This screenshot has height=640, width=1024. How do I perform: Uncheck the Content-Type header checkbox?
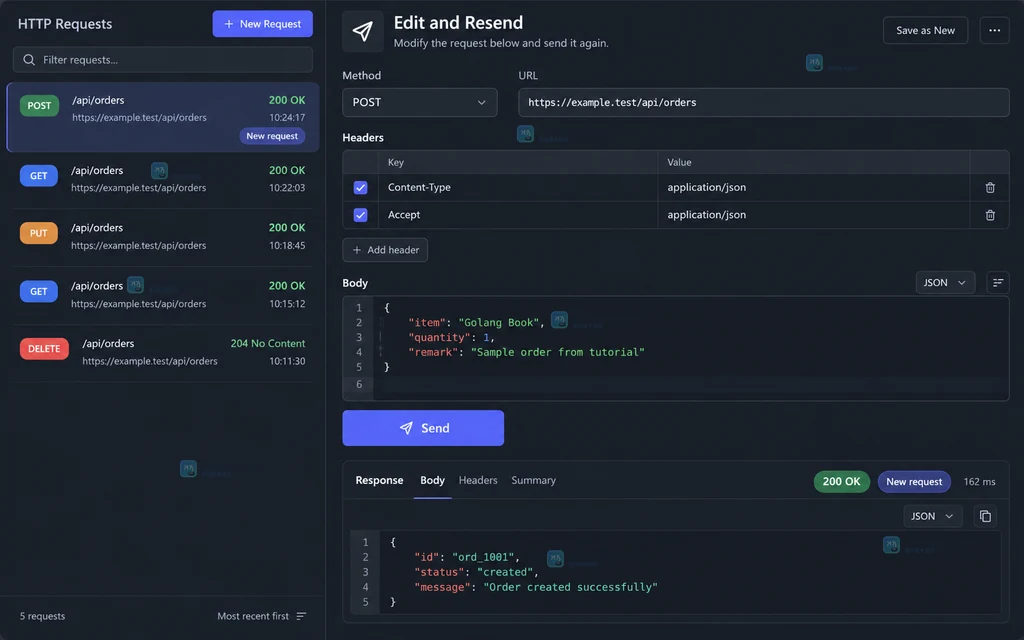(360, 187)
